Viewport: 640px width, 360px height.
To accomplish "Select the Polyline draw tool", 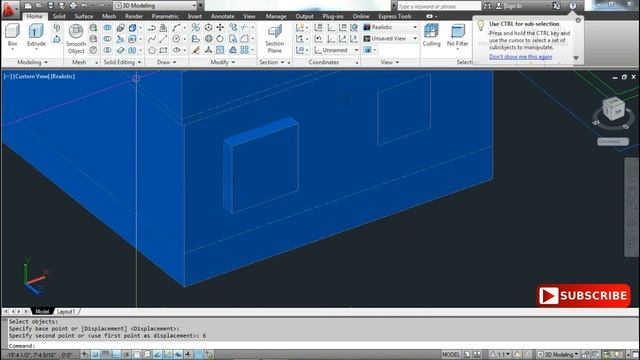I will 152,27.
